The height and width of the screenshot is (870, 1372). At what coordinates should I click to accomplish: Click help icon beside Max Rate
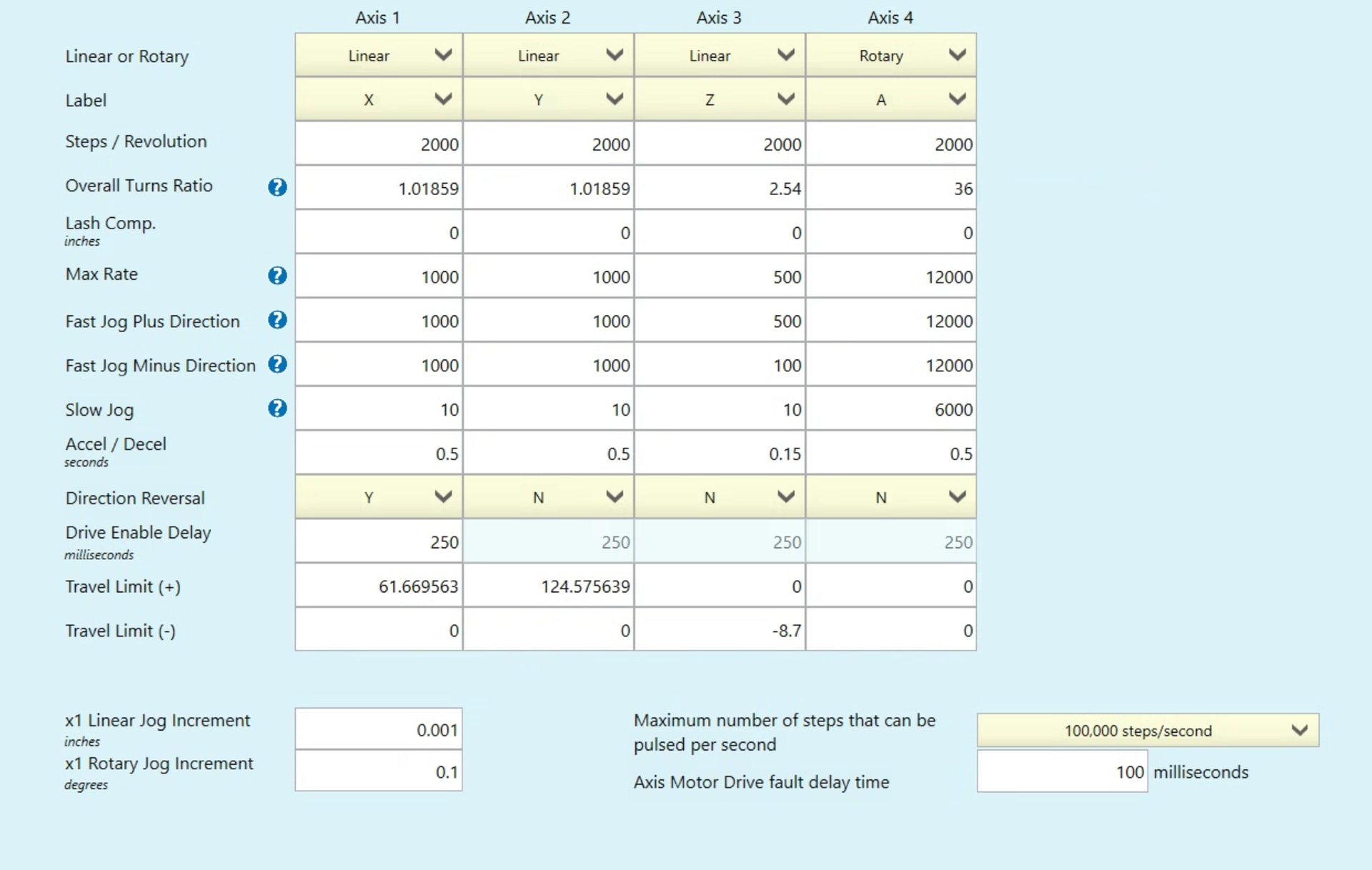click(277, 275)
